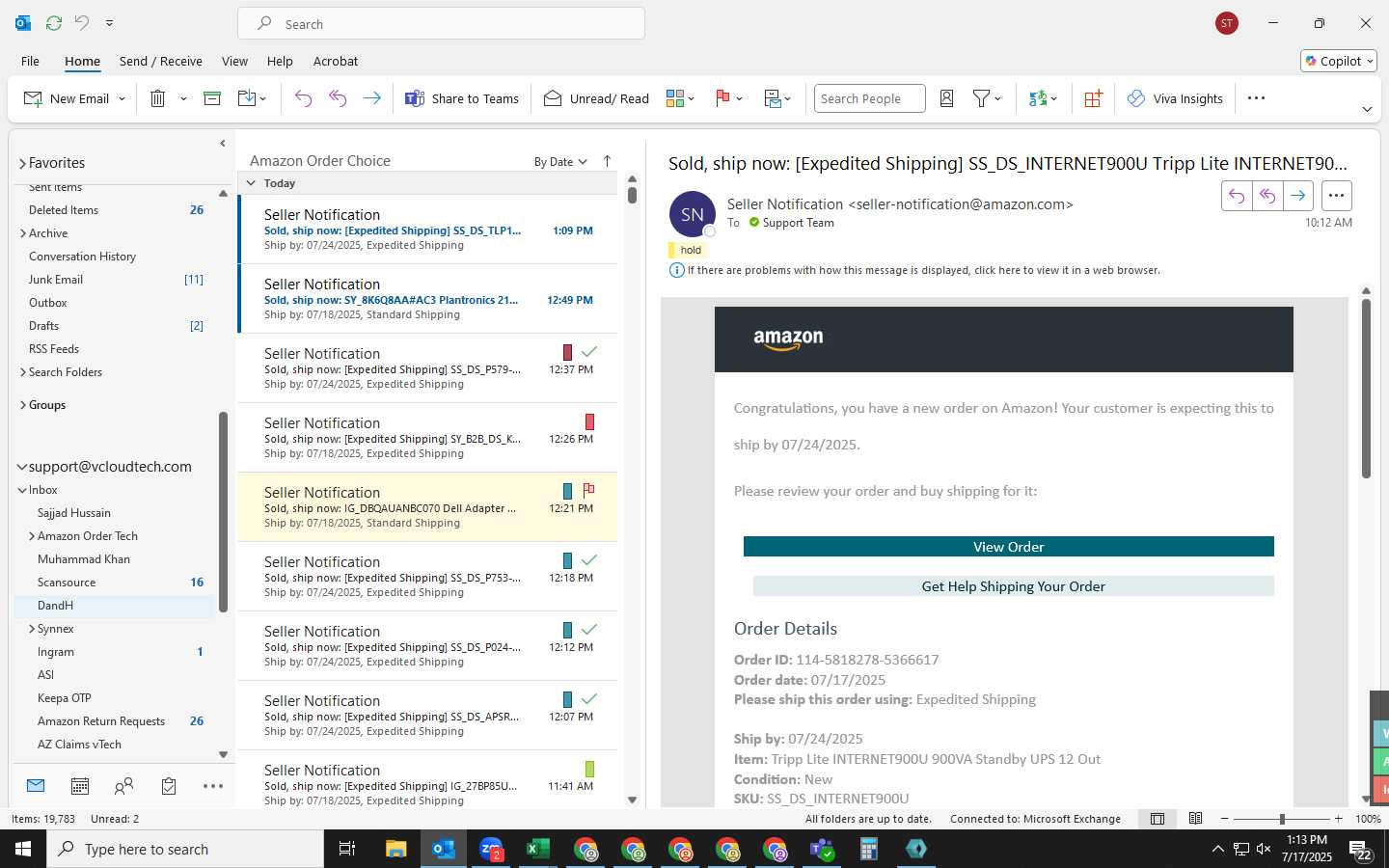The height and width of the screenshot is (868, 1389).
Task: Select the Home ribbon tab
Action: pos(82,61)
